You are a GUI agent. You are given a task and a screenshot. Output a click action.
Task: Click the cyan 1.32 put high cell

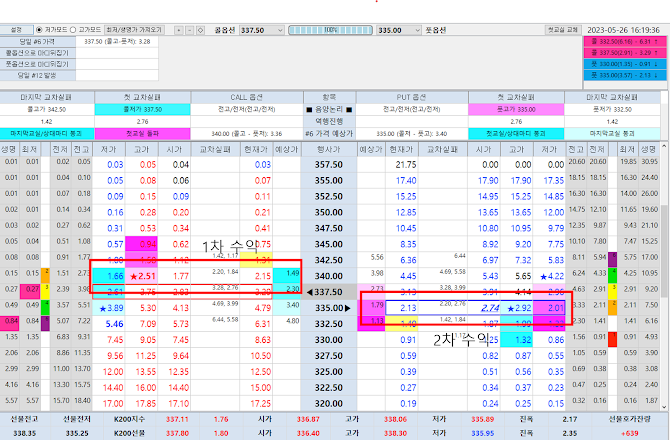[517, 340]
